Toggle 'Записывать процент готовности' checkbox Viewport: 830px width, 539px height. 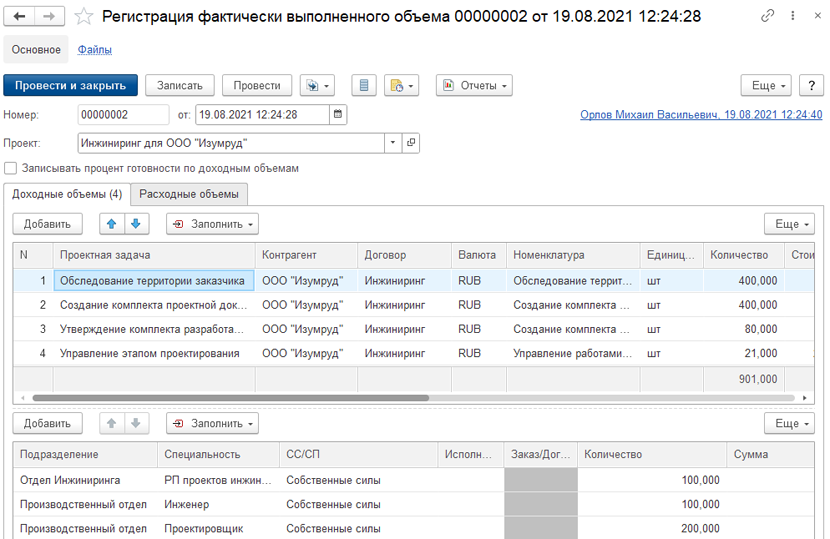(x=11, y=168)
